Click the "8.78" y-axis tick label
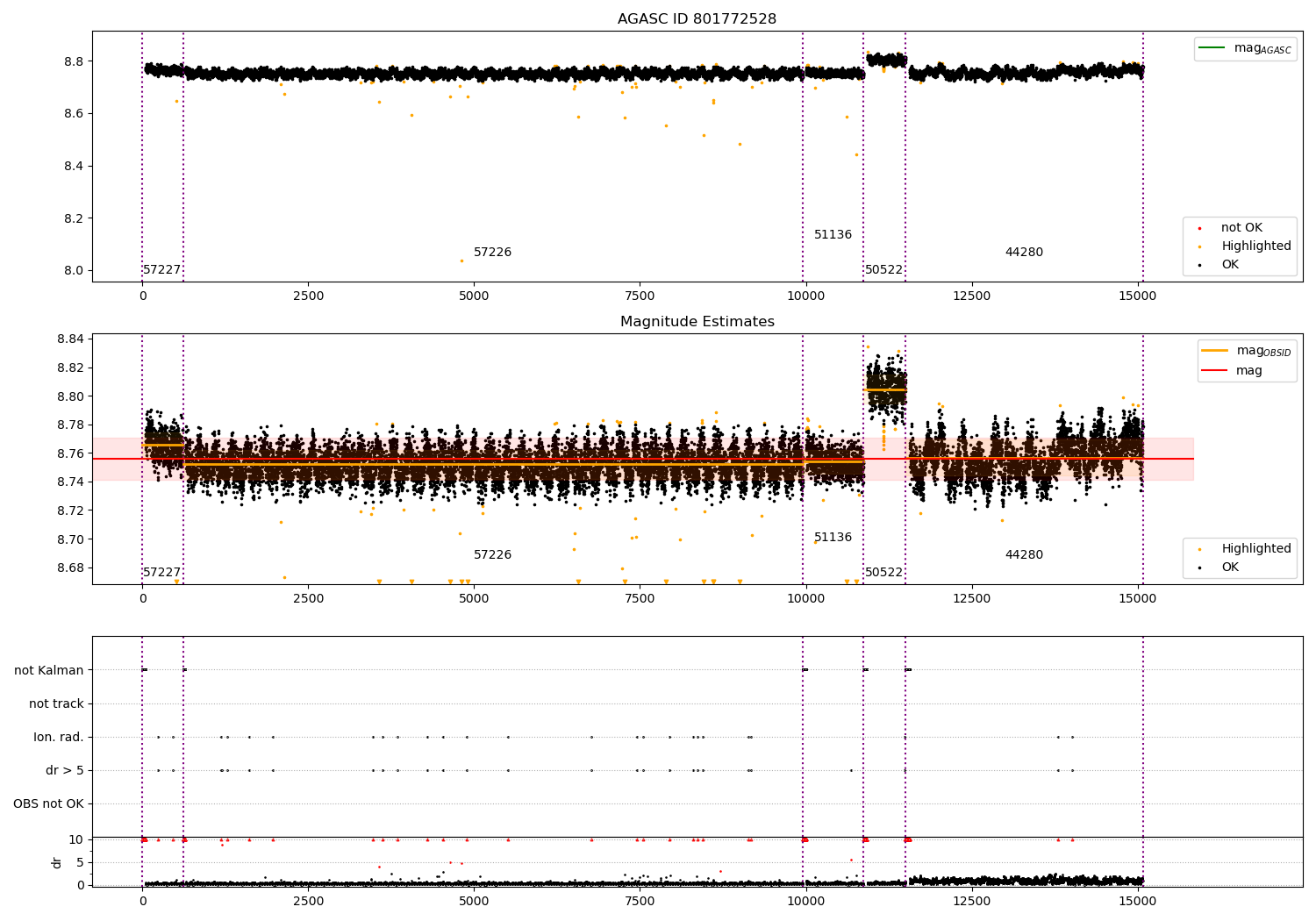 [70, 425]
